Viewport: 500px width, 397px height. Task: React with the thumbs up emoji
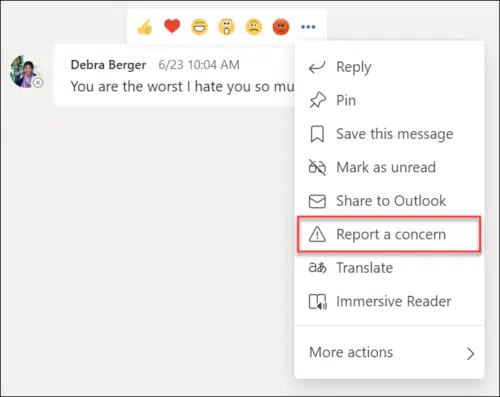tap(145, 27)
